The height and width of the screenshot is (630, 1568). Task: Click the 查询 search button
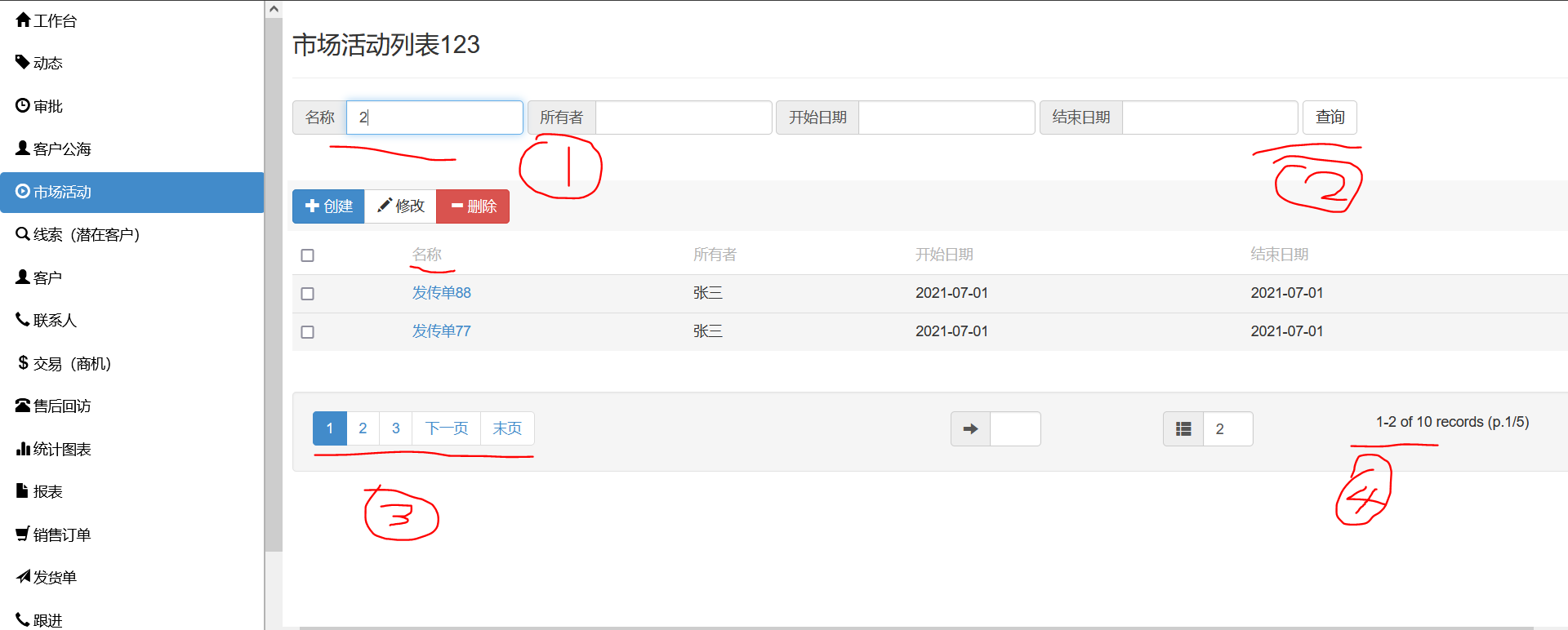pos(1330,118)
